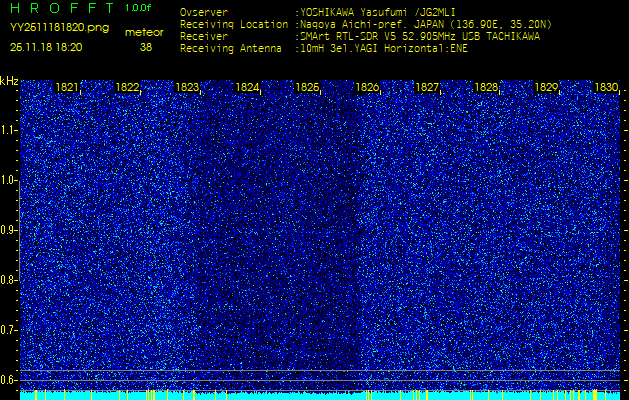Click the Nagoya Aichi-pref. JAPAN location text
The height and width of the screenshot is (400, 629).
[426, 25]
